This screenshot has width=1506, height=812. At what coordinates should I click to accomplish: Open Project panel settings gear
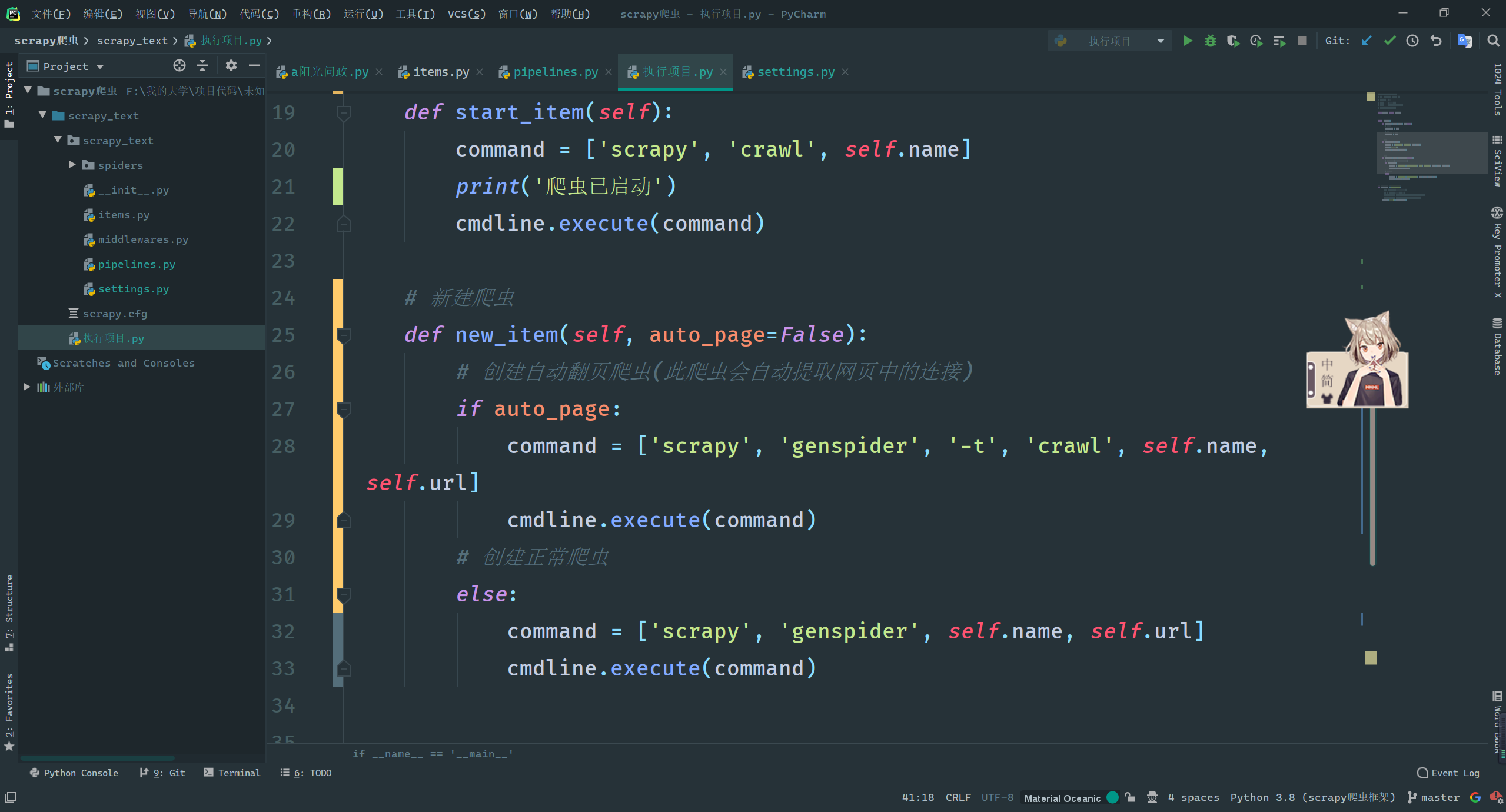tap(231, 66)
